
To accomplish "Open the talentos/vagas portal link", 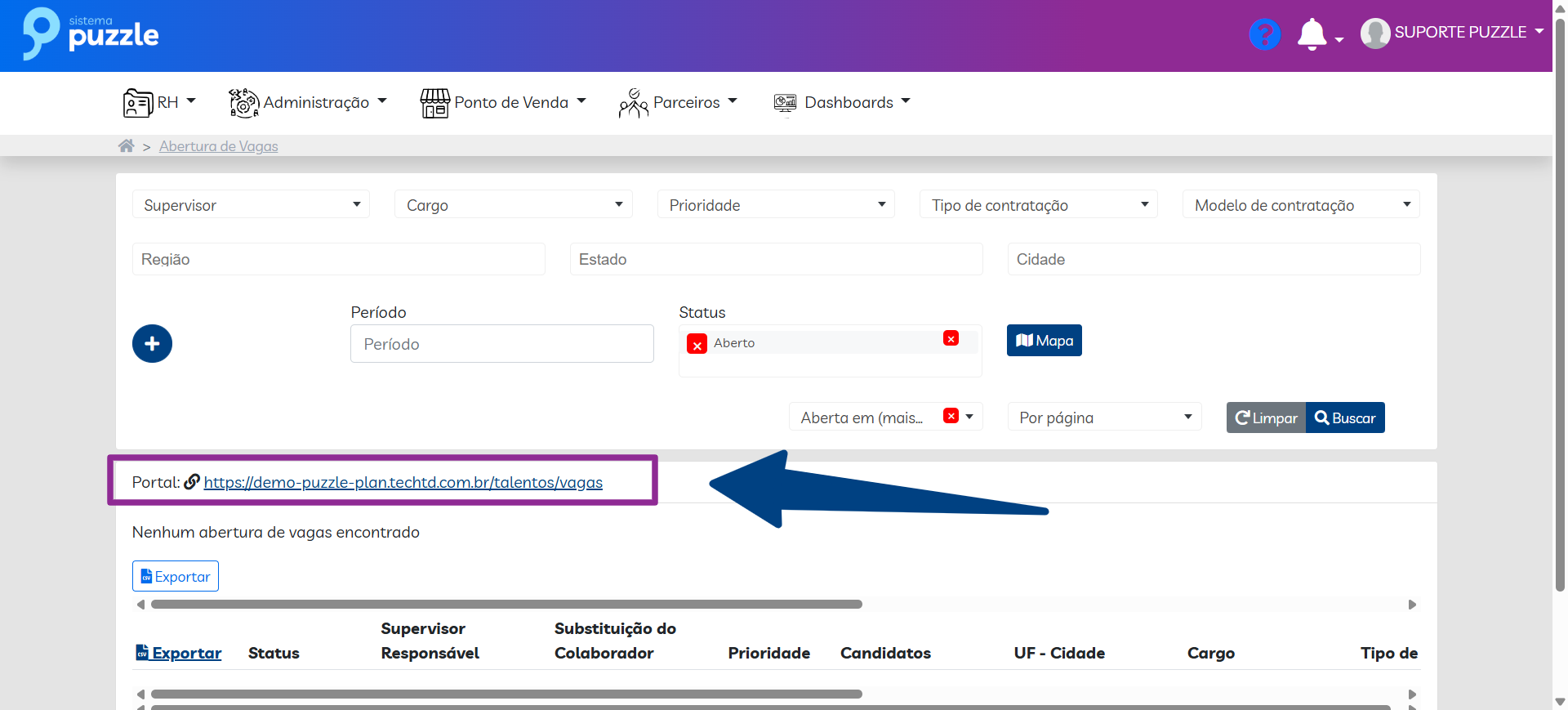I will point(403,482).
